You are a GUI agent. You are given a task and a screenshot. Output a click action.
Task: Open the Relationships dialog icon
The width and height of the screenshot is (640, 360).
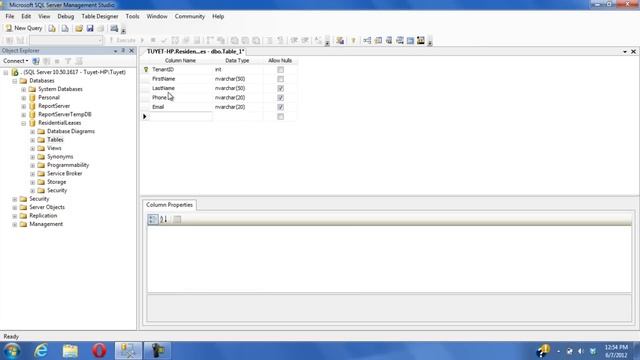pyautogui.click(x=367, y=40)
